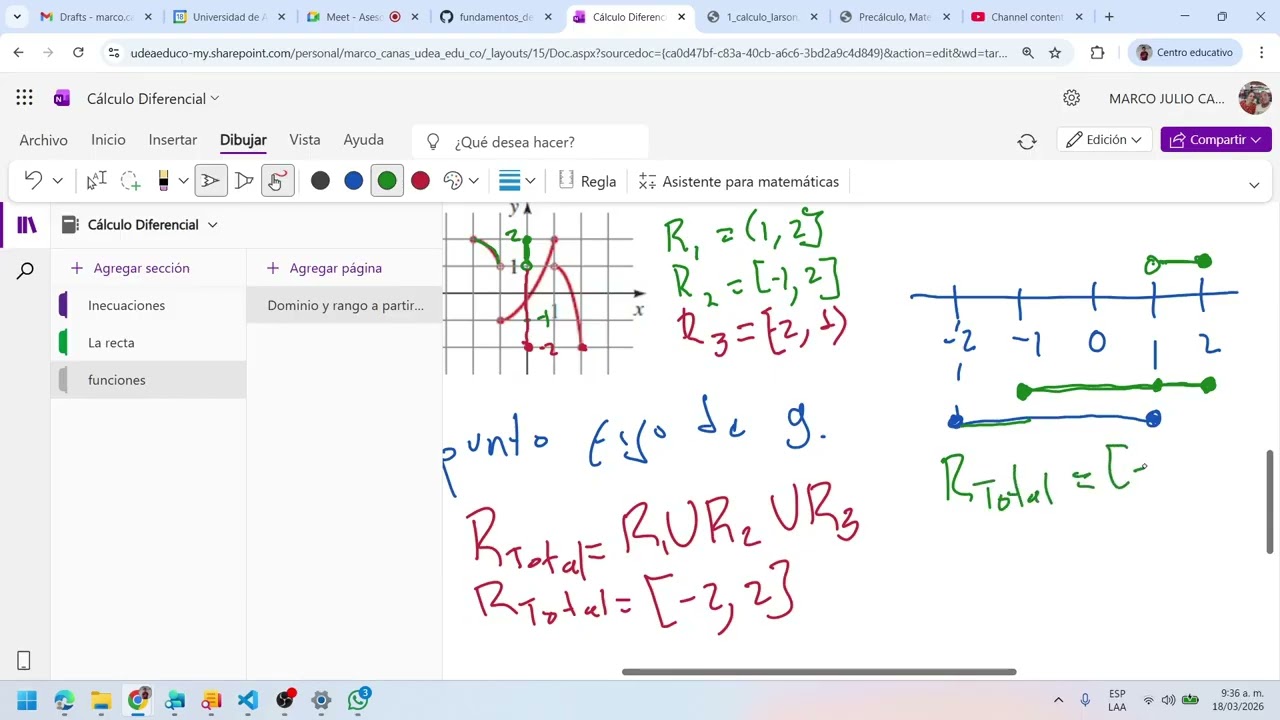The image size is (1280, 720).
Task: Open the app launcher waffle icon
Action: click(x=24, y=98)
